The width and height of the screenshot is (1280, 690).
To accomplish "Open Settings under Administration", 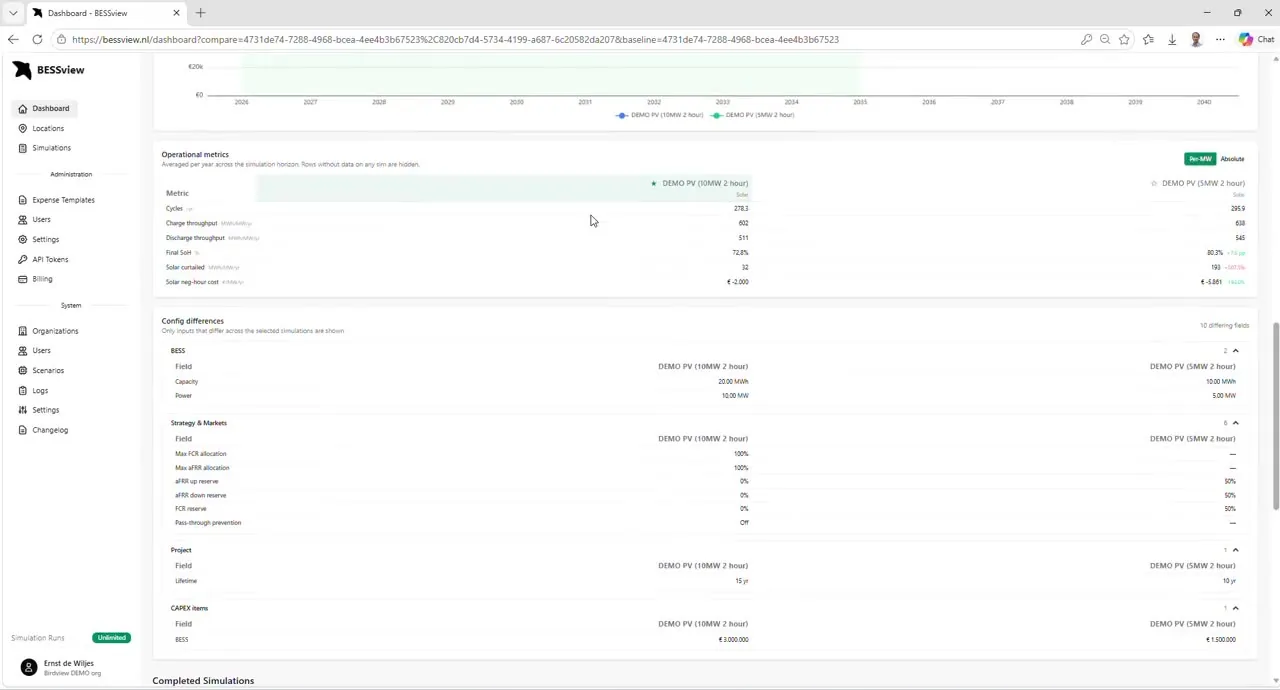I will [x=45, y=240].
